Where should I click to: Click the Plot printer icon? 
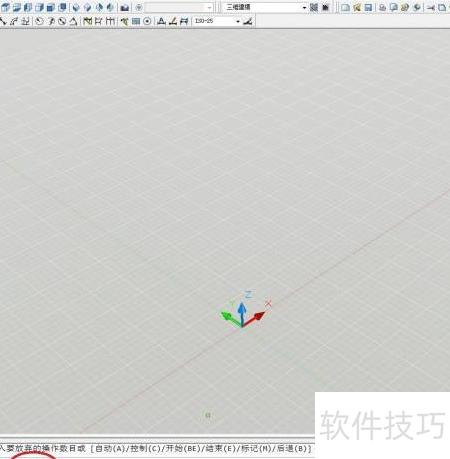click(383, 7)
